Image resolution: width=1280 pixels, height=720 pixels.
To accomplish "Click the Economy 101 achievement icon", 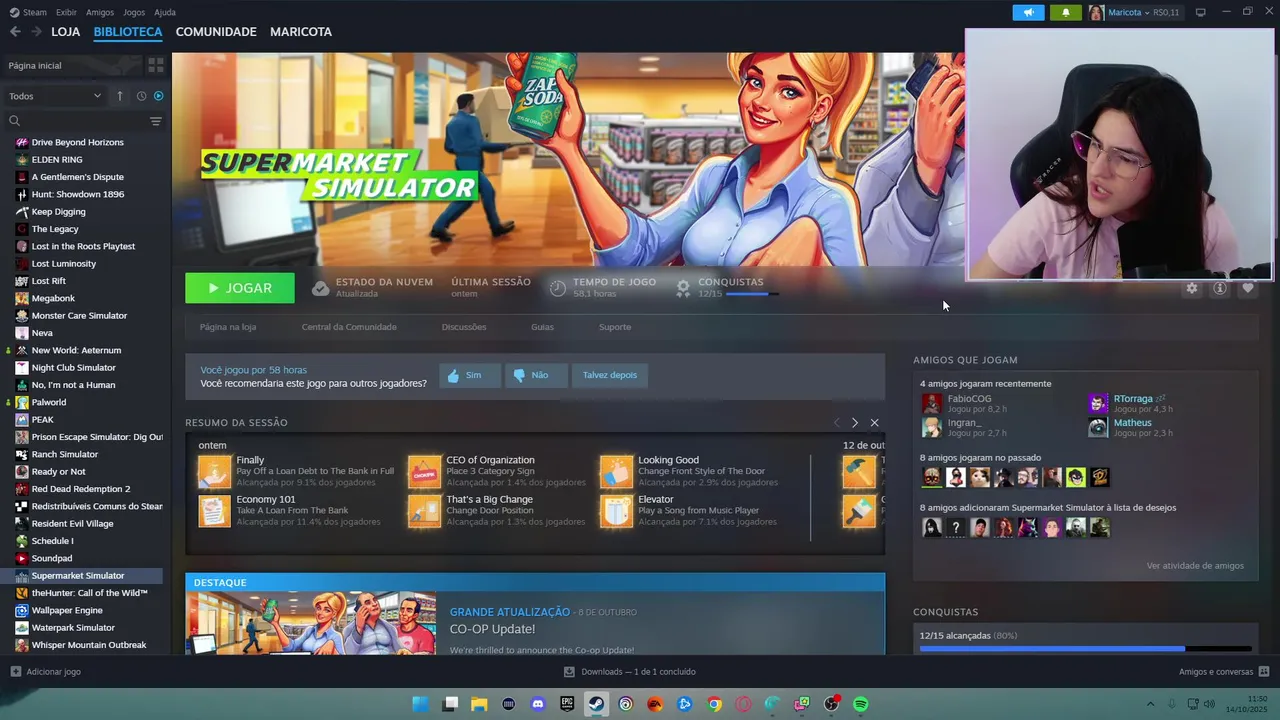I will [x=214, y=511].
